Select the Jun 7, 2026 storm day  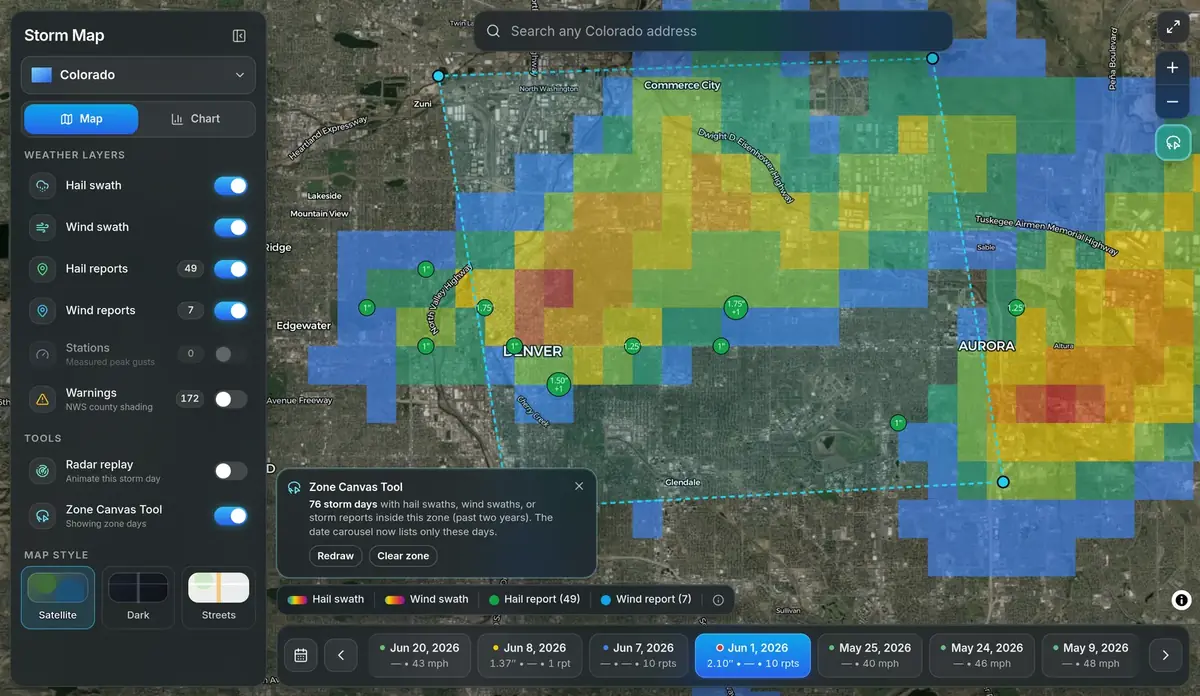638,655
